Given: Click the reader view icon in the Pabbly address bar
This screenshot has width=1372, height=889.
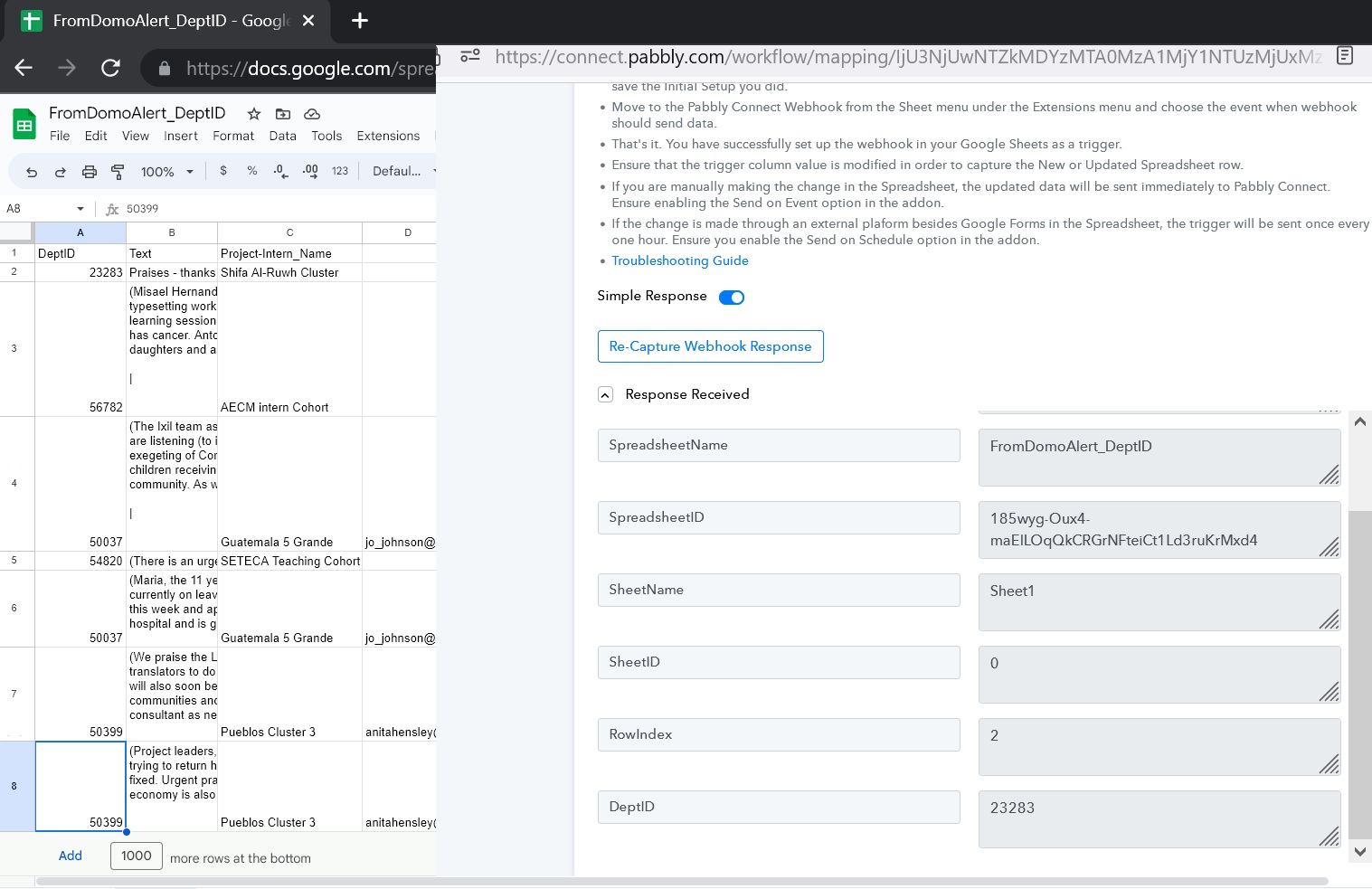Looking at the screenshot, I should (1345, 56).
